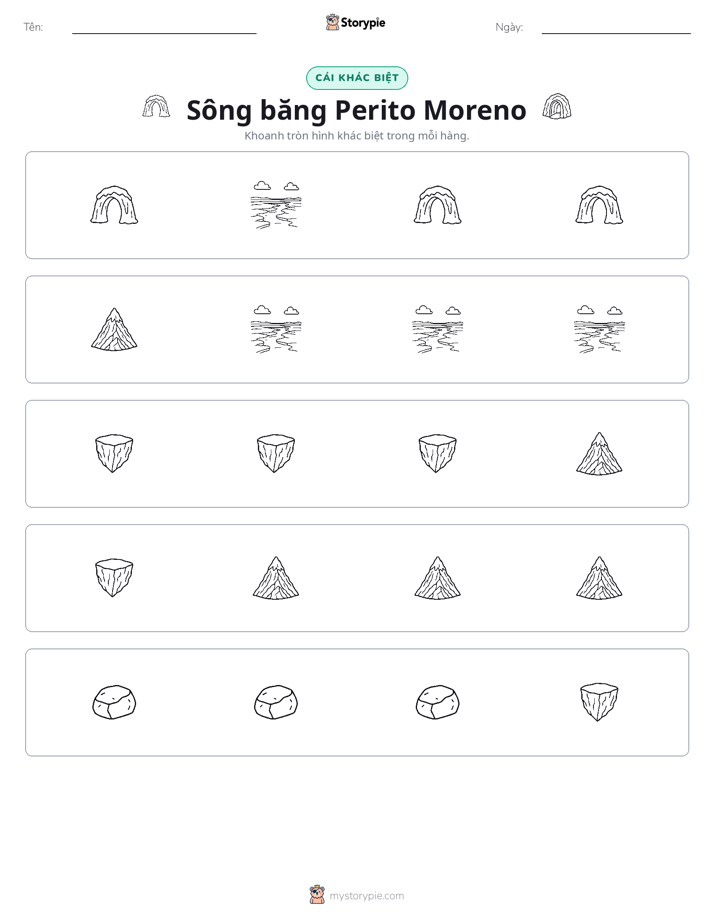Click the last ice arch in row one
The height and width of the screenshot is (924, 714).
pyautogui.click(x=599, y=205)
